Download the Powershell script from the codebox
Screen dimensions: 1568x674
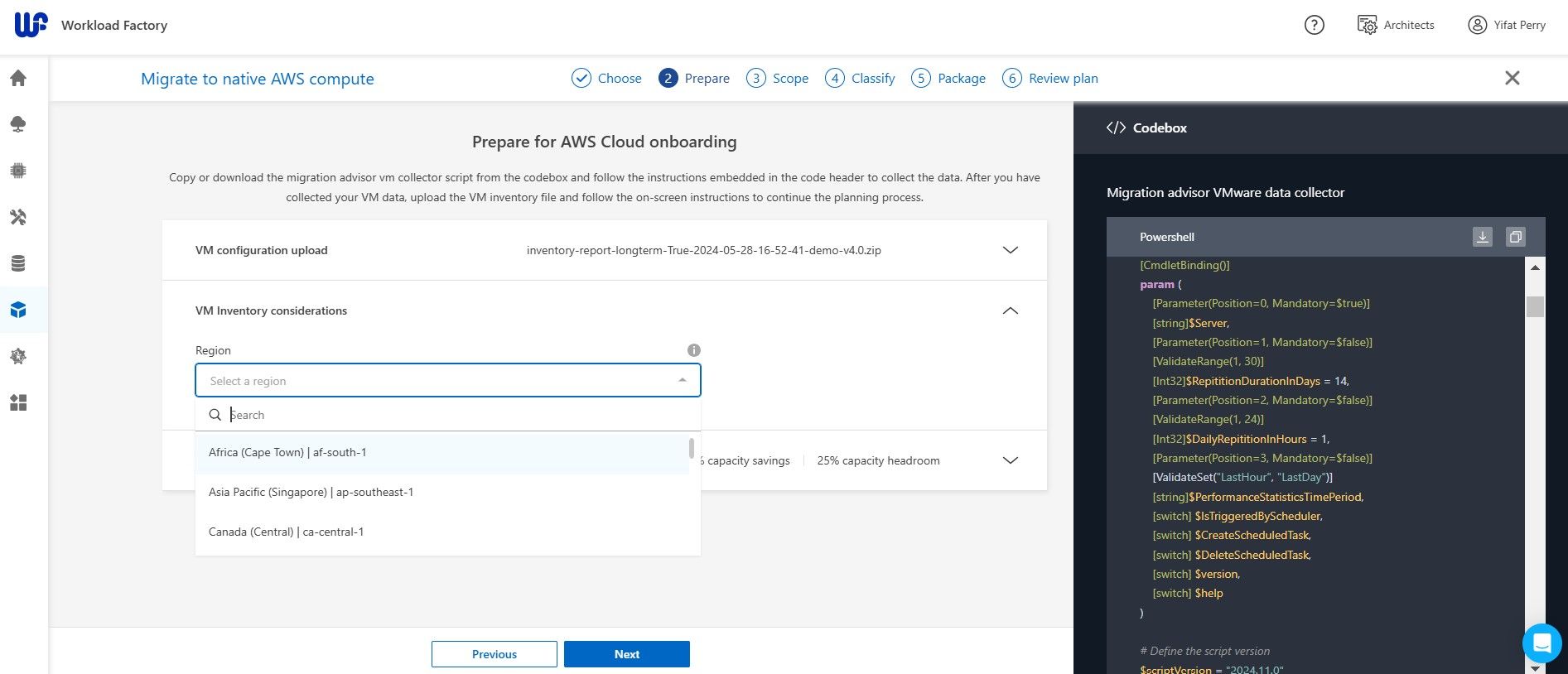click(1482, 237)
